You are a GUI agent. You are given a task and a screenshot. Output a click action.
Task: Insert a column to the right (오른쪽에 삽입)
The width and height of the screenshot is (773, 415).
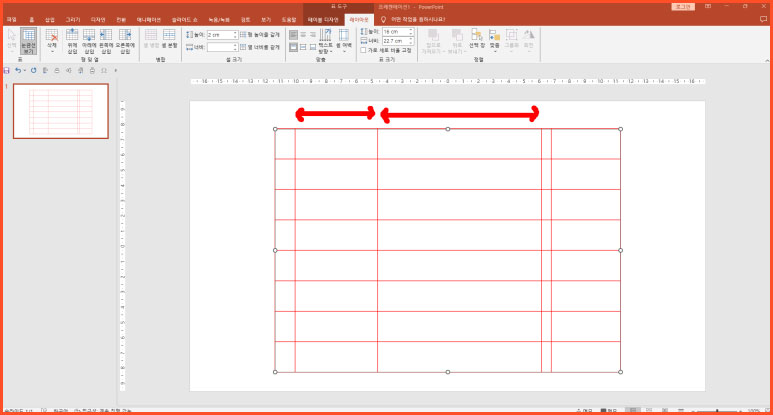pos(125,40)
